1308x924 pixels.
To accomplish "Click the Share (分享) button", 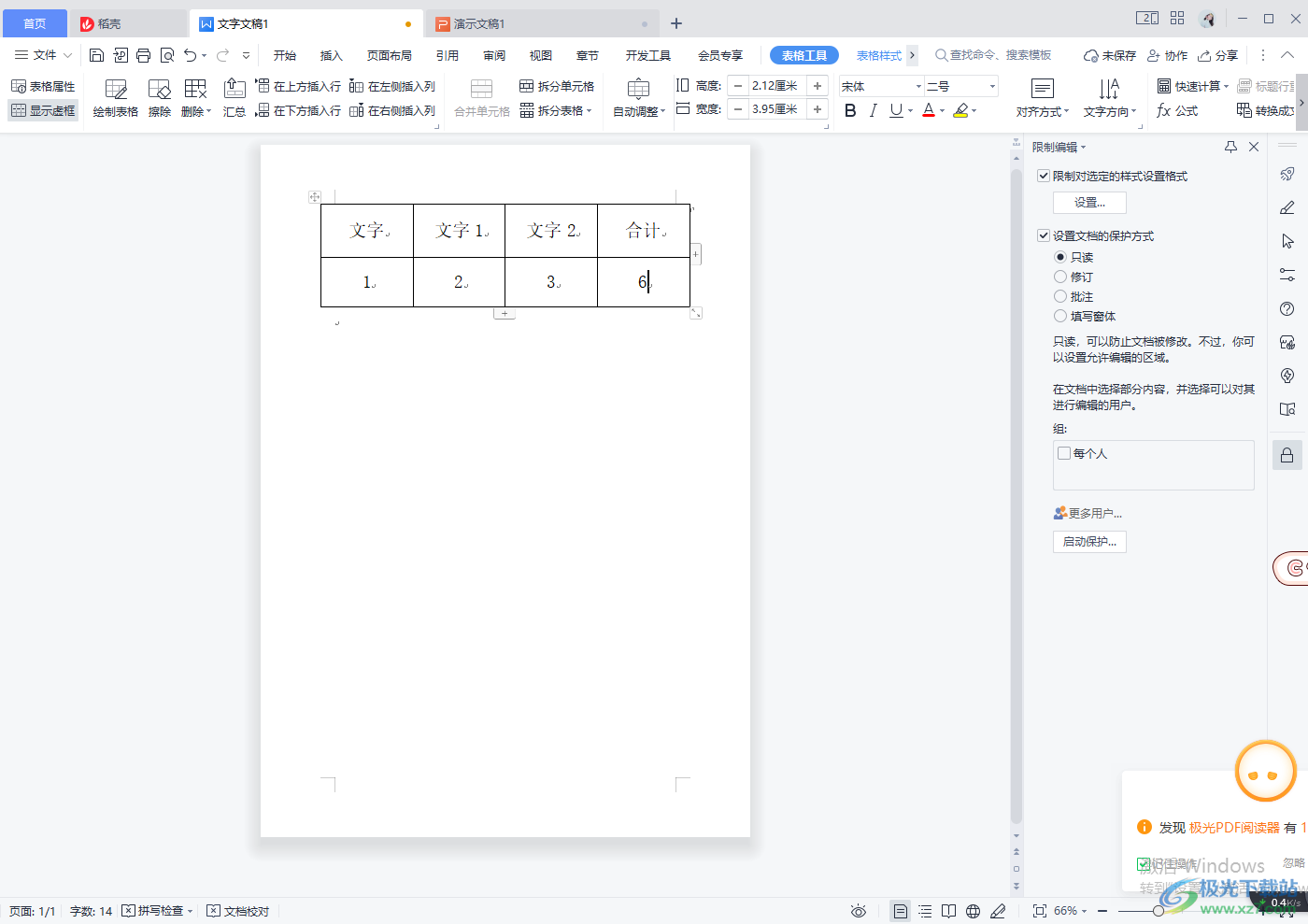I will coord(1218,55).
